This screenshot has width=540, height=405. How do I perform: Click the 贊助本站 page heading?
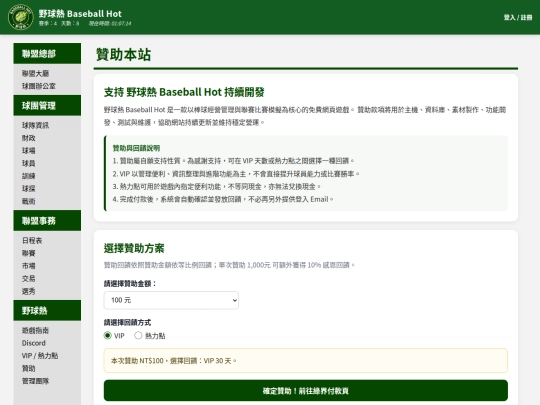point(124,55)
